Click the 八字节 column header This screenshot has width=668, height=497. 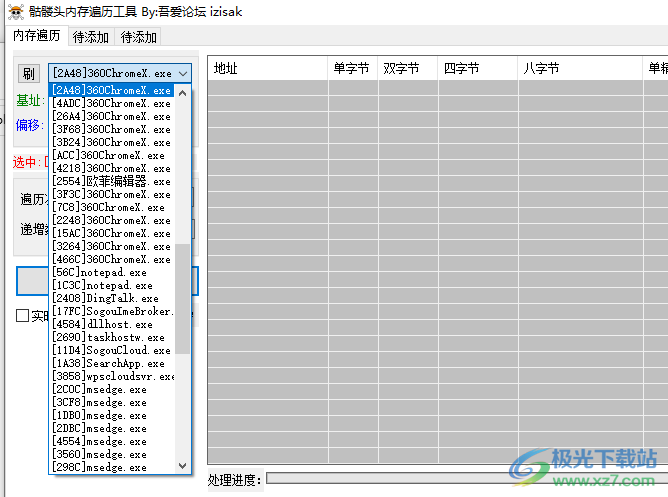point(578,69)
